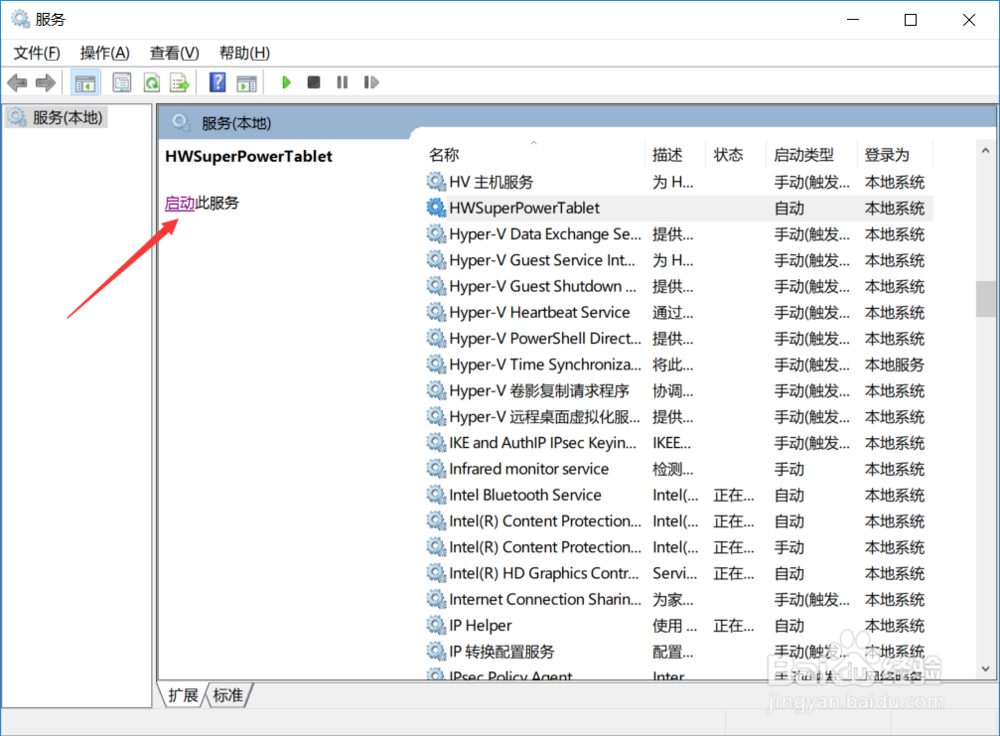
Task: Select the first Intel(R) Content Protection row
Action: pyautogui.click(x=679, y=521)
